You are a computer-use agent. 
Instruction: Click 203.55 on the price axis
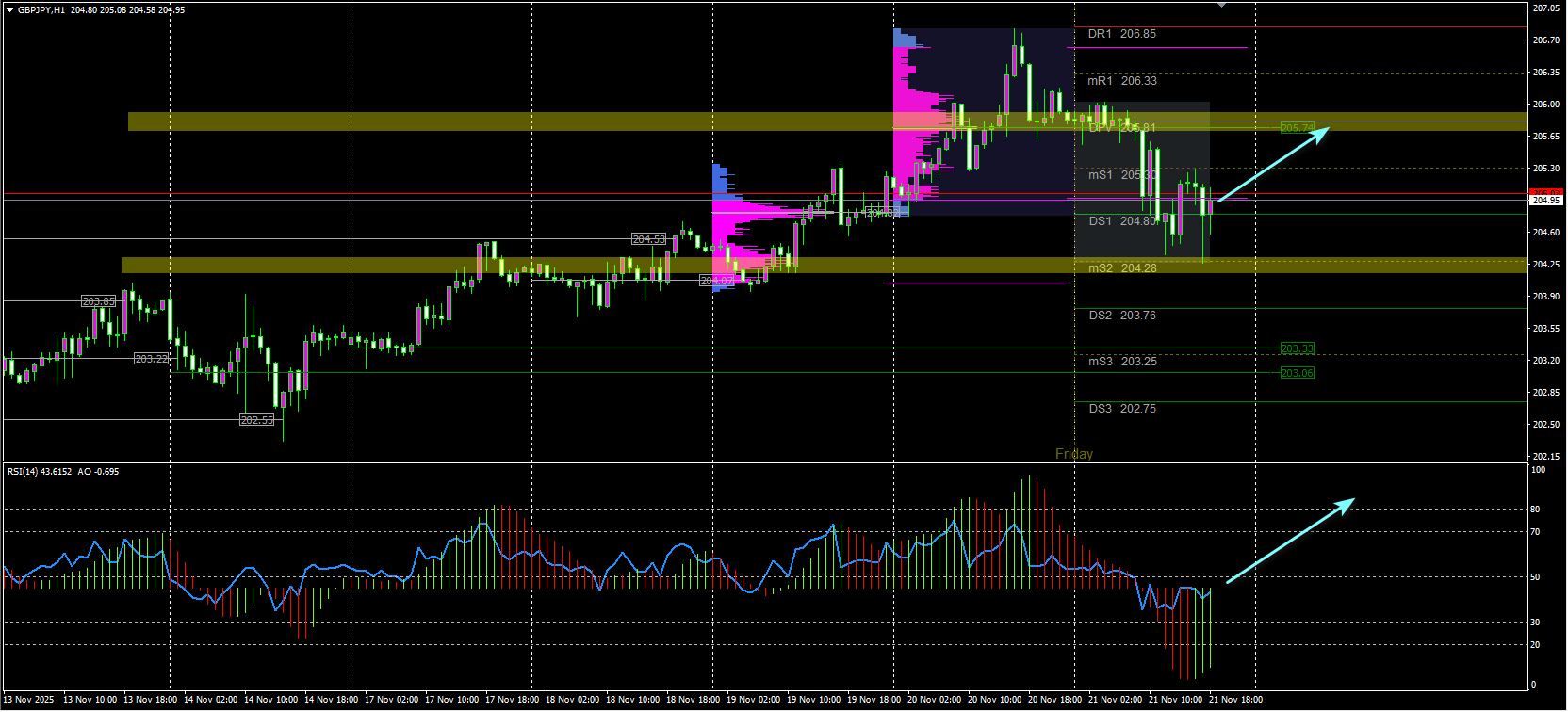1546,329
